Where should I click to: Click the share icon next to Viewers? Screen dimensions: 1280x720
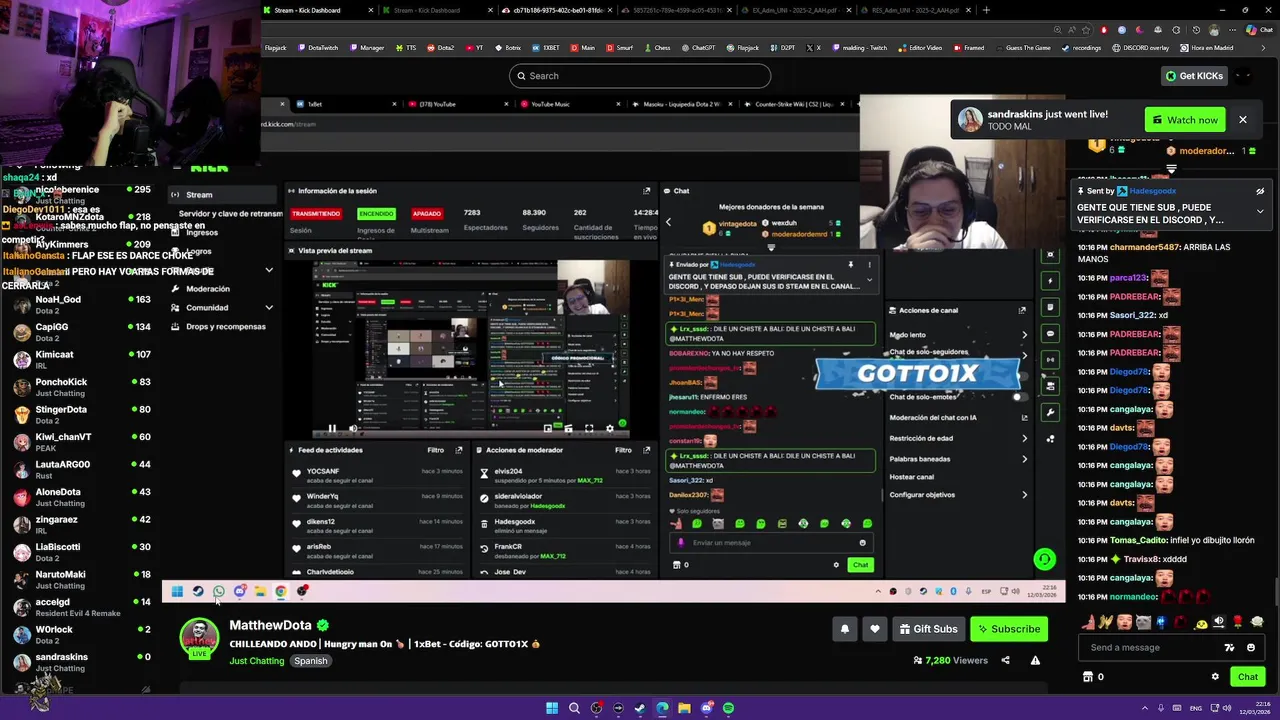point(1005,660)
